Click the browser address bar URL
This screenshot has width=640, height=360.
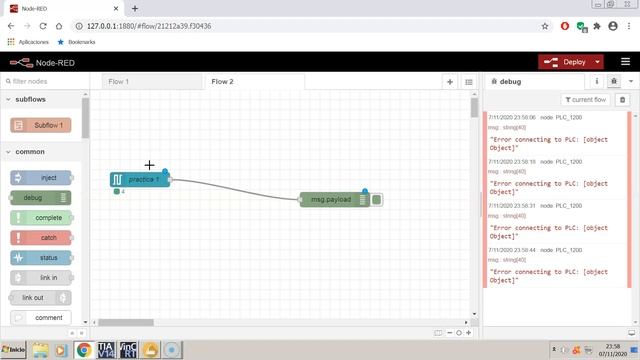tap(149, 26)
